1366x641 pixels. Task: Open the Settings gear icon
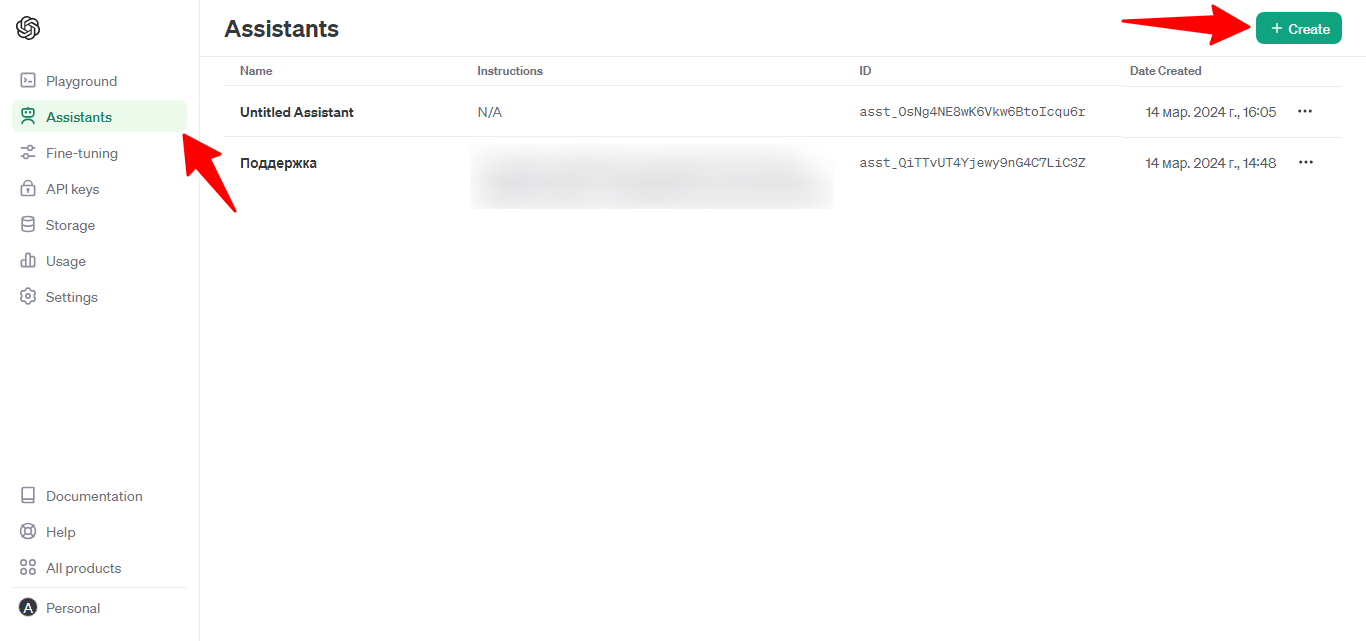[28, 296]
